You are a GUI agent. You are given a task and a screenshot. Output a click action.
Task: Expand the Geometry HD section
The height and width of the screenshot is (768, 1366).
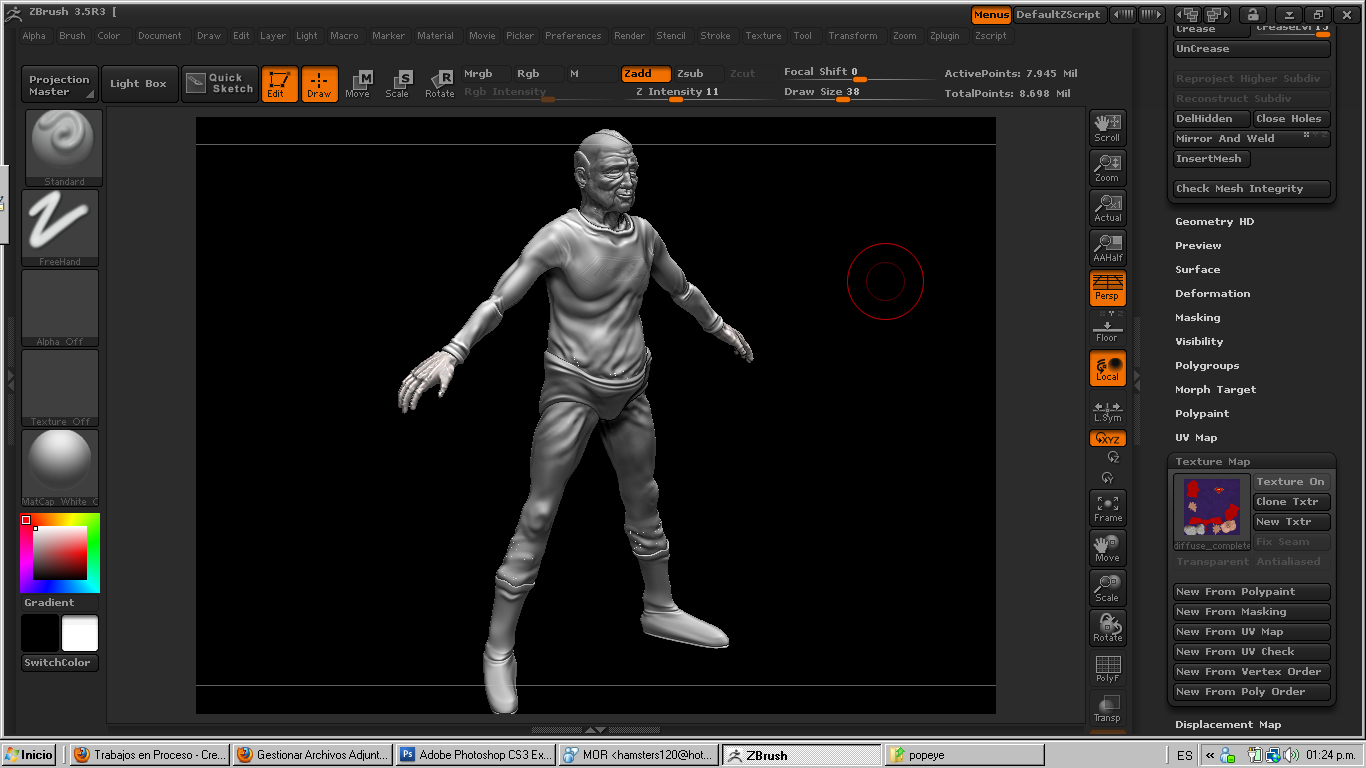(1214, 222)
